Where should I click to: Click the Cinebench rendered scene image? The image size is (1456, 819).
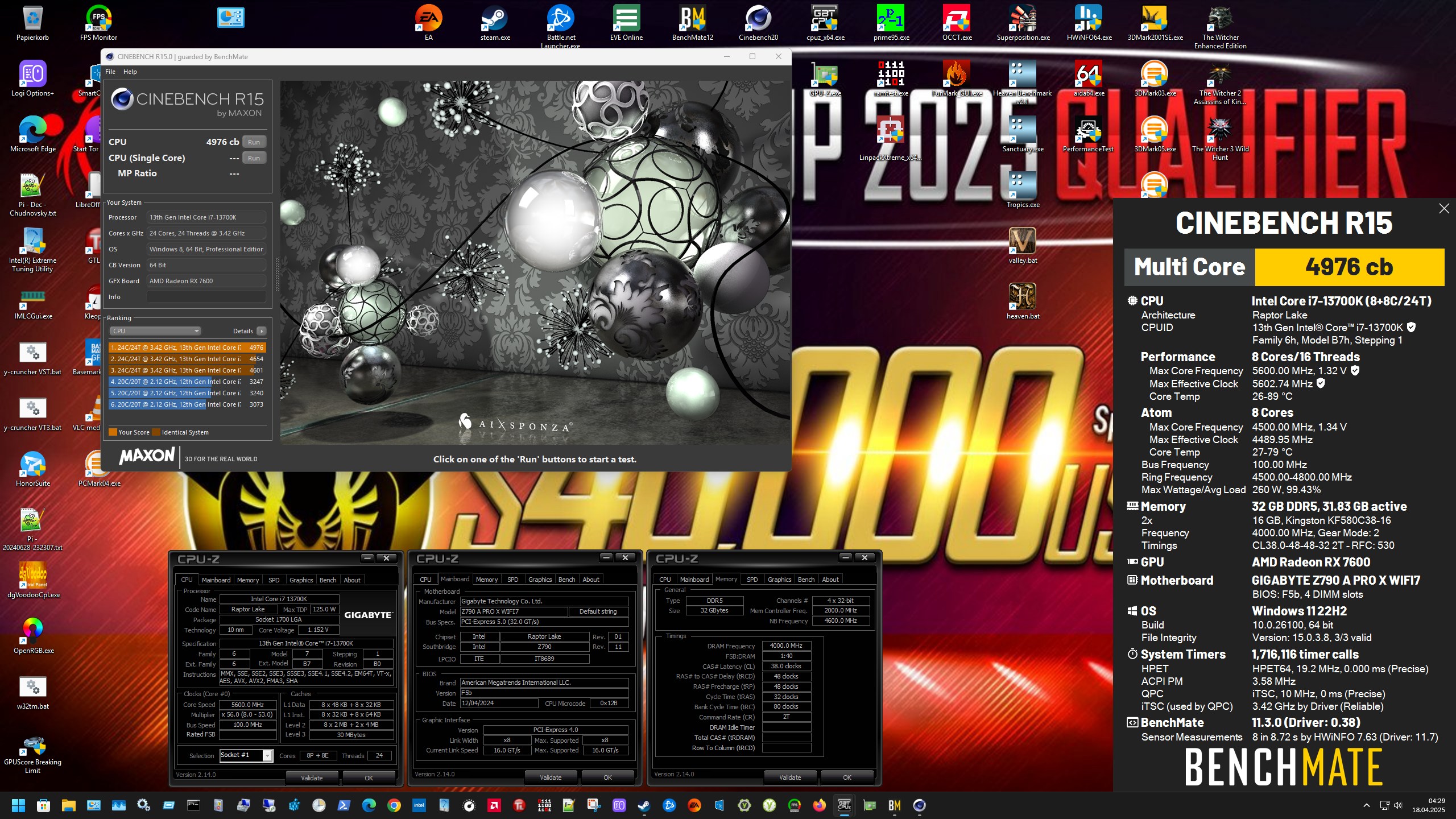coord(535,262)
